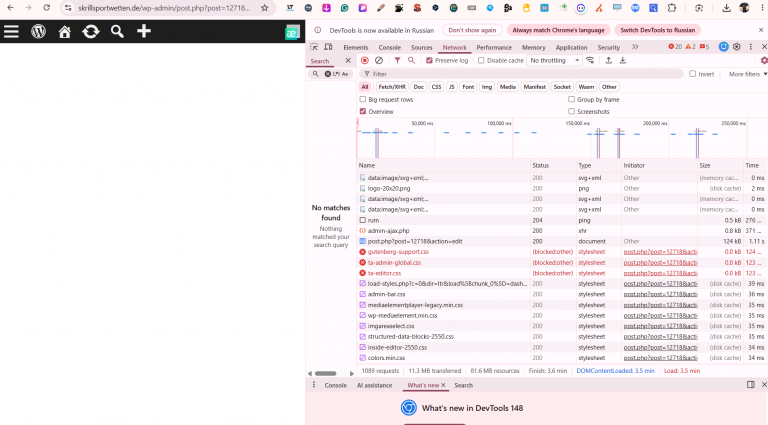Select the logo-20x20.png request

(562, 189)
